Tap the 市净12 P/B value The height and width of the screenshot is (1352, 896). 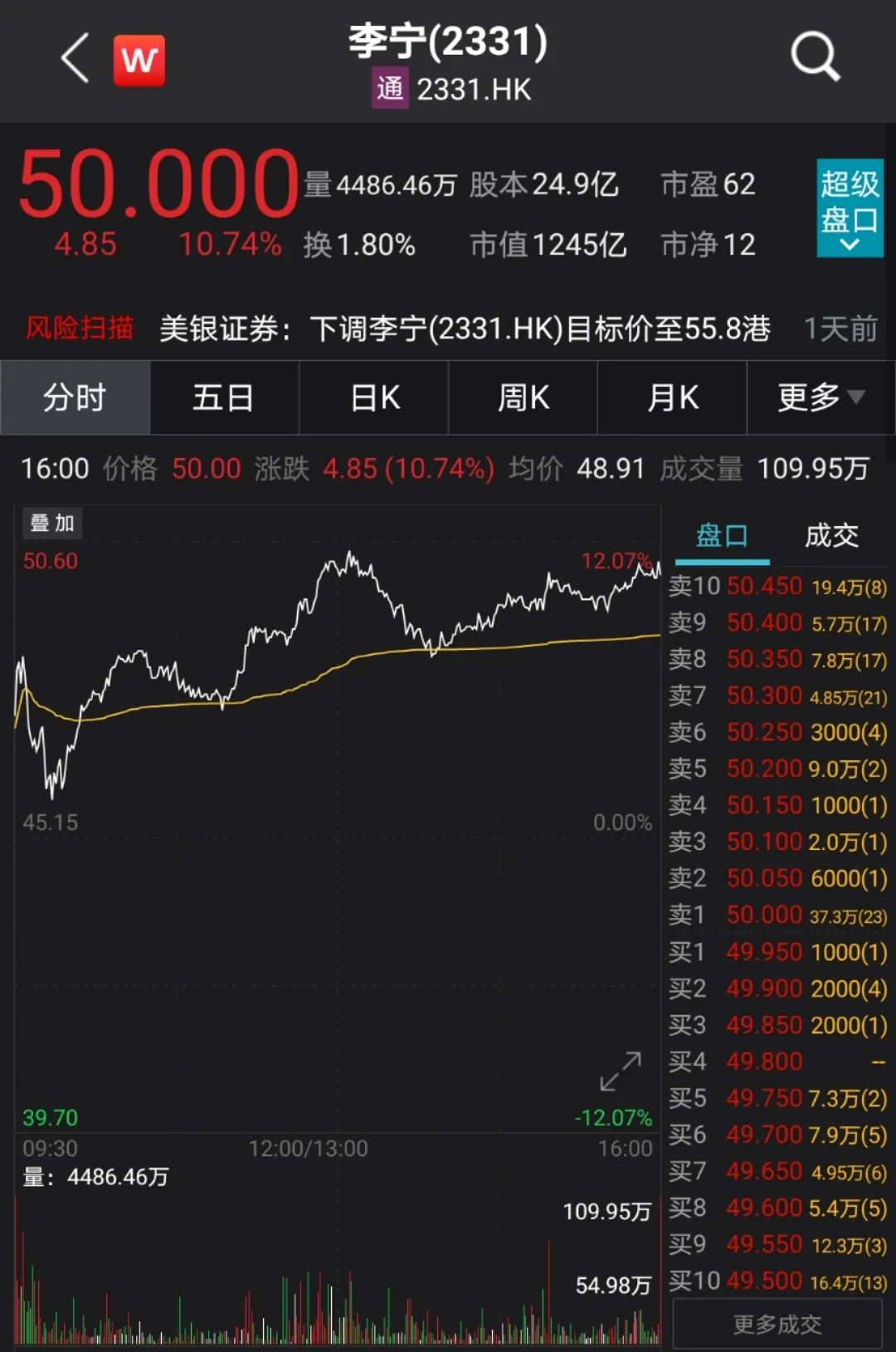pos(709,245)
